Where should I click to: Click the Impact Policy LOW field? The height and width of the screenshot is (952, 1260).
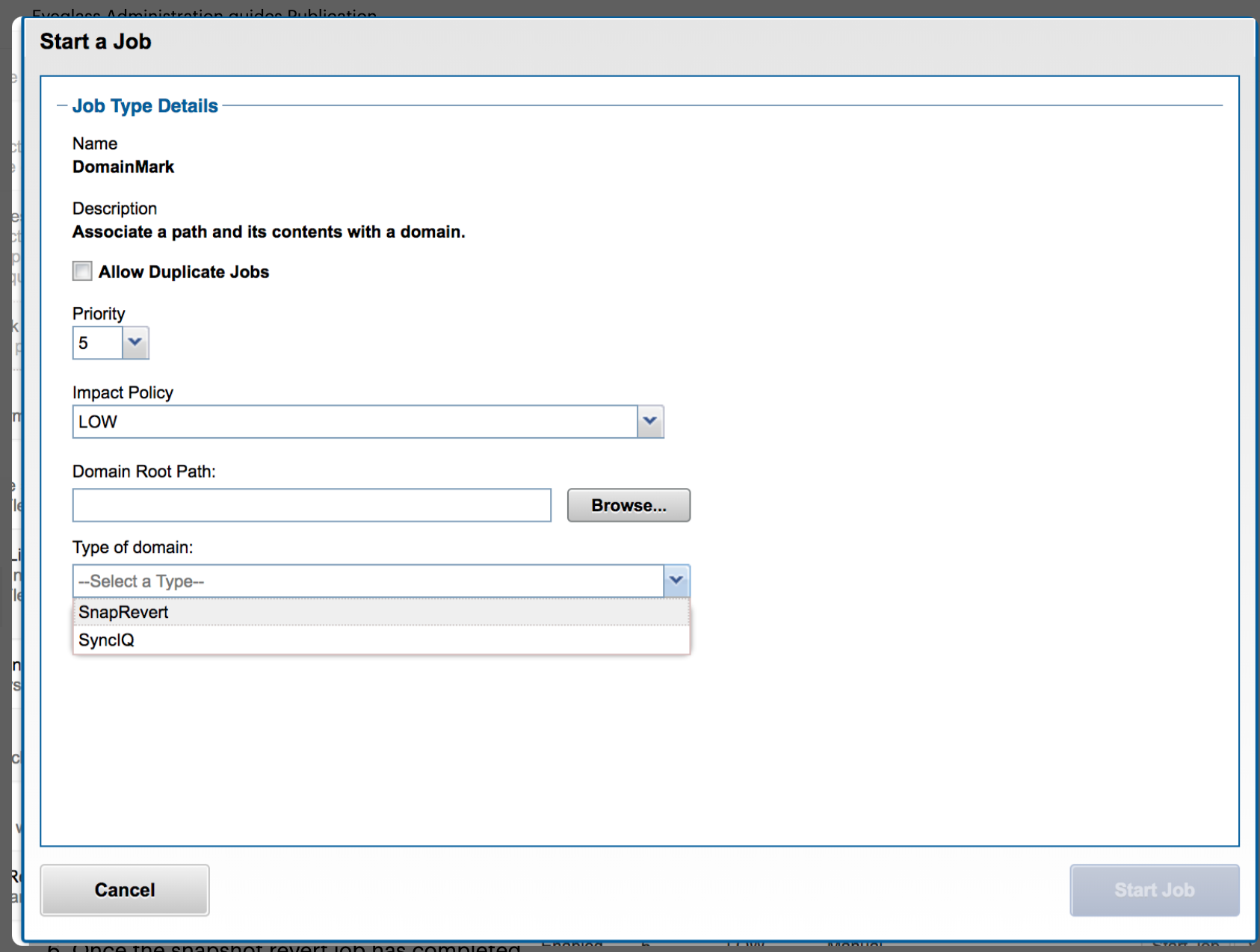(355, 421)
